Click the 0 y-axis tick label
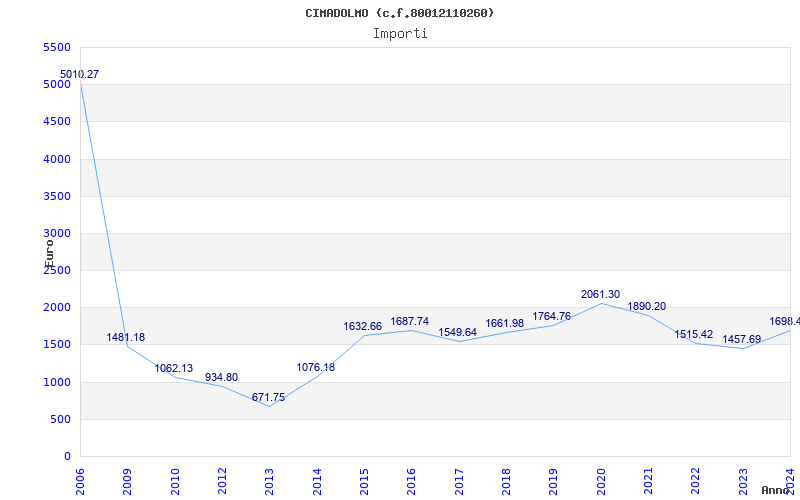The image size is (800, 500). tap(67, 457)
